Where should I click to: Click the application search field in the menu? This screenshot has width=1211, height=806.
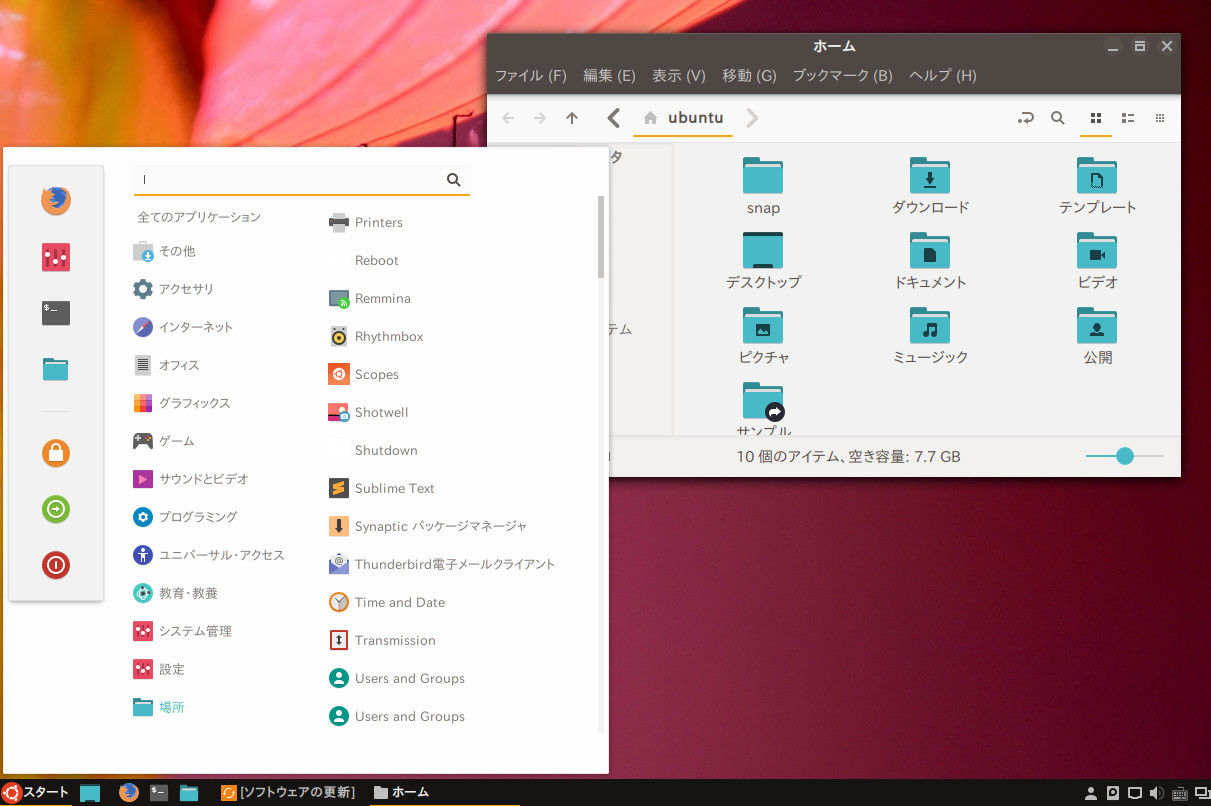coord(290,179)
